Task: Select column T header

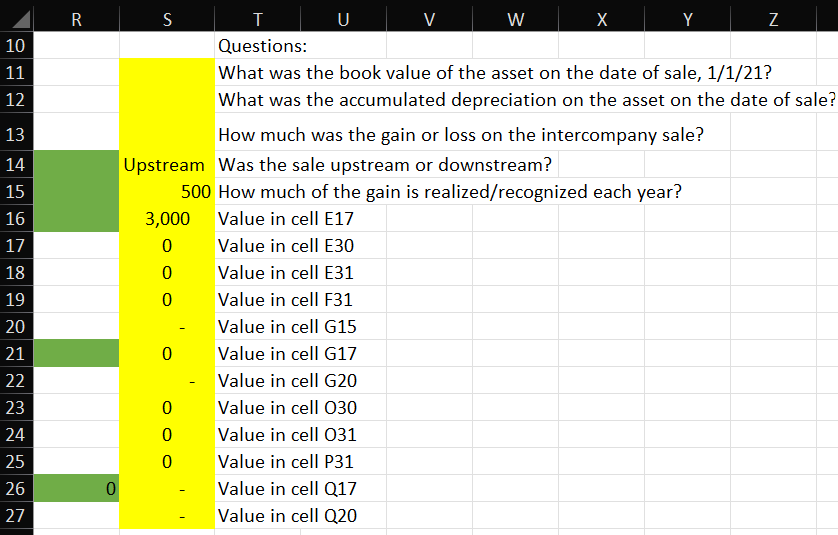Action: 258,20
